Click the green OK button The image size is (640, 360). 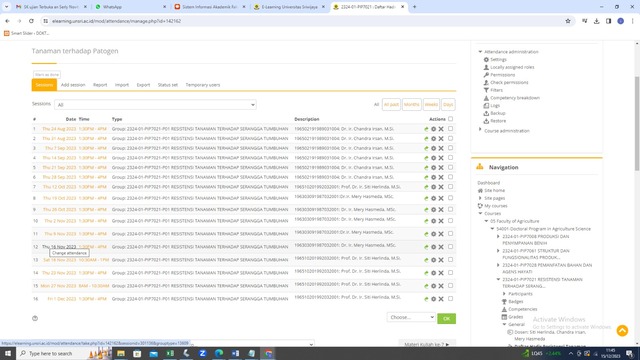tap(446, 319)
